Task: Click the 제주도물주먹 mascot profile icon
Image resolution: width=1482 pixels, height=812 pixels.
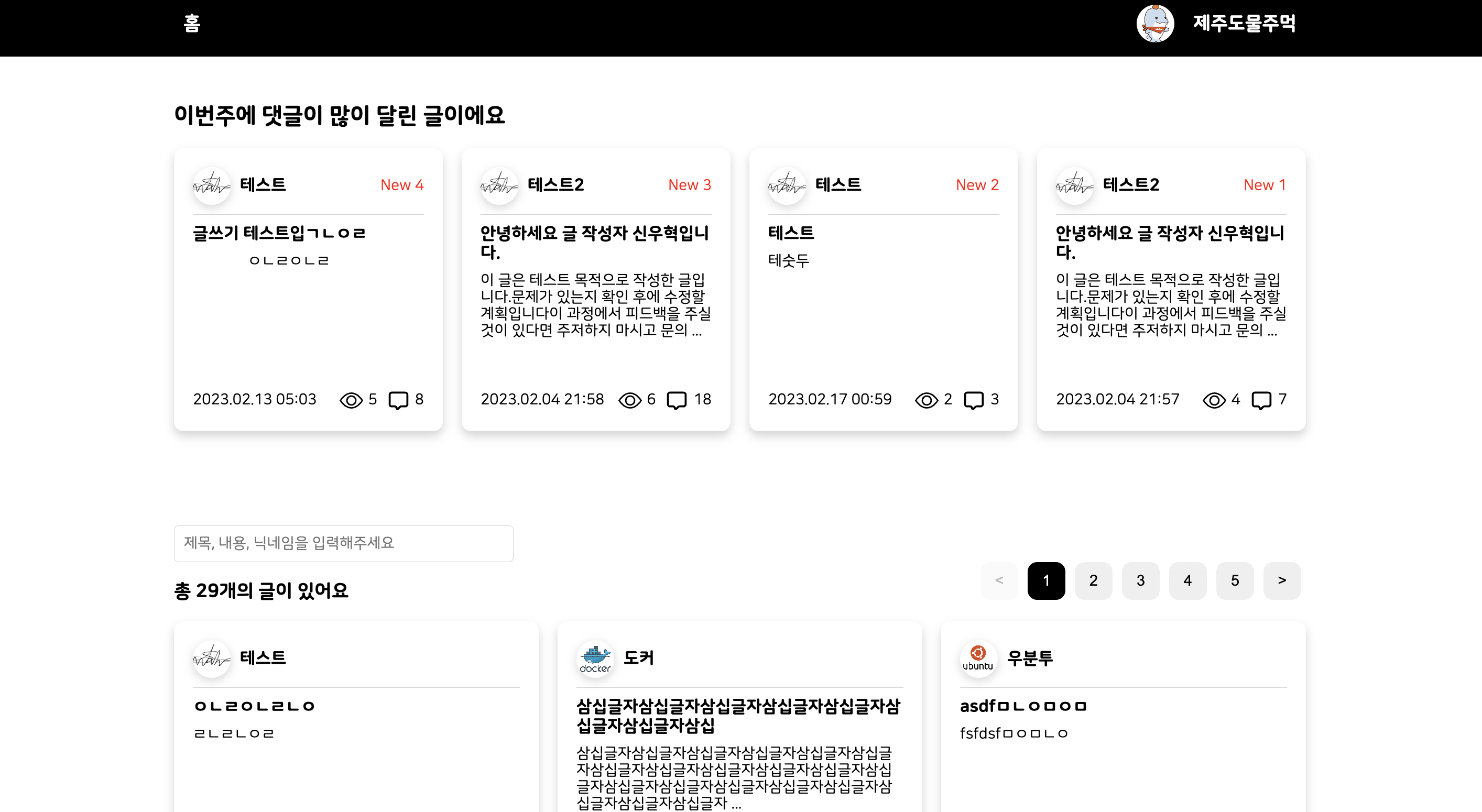Action: tap(1157, 24)
